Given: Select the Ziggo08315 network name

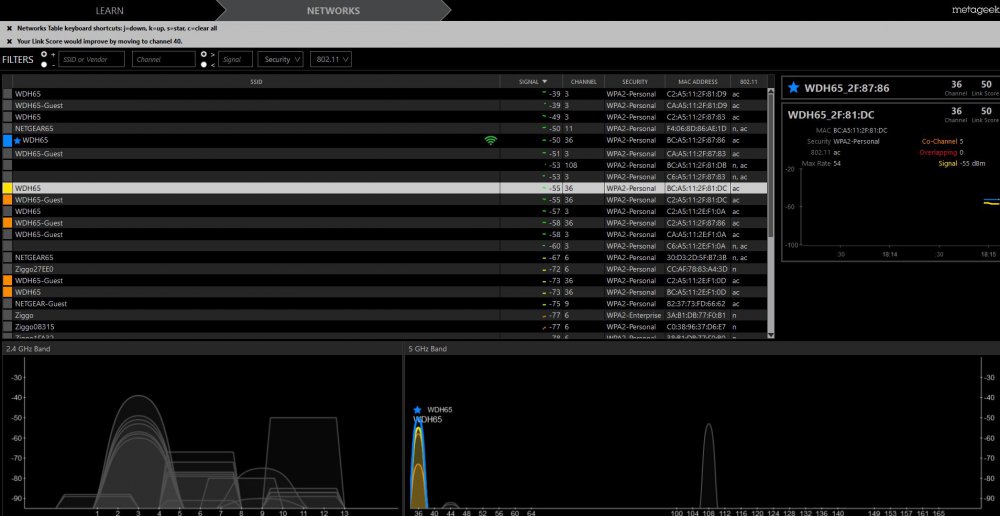Looking at the screenshot, I should click(x=34, y=327).
